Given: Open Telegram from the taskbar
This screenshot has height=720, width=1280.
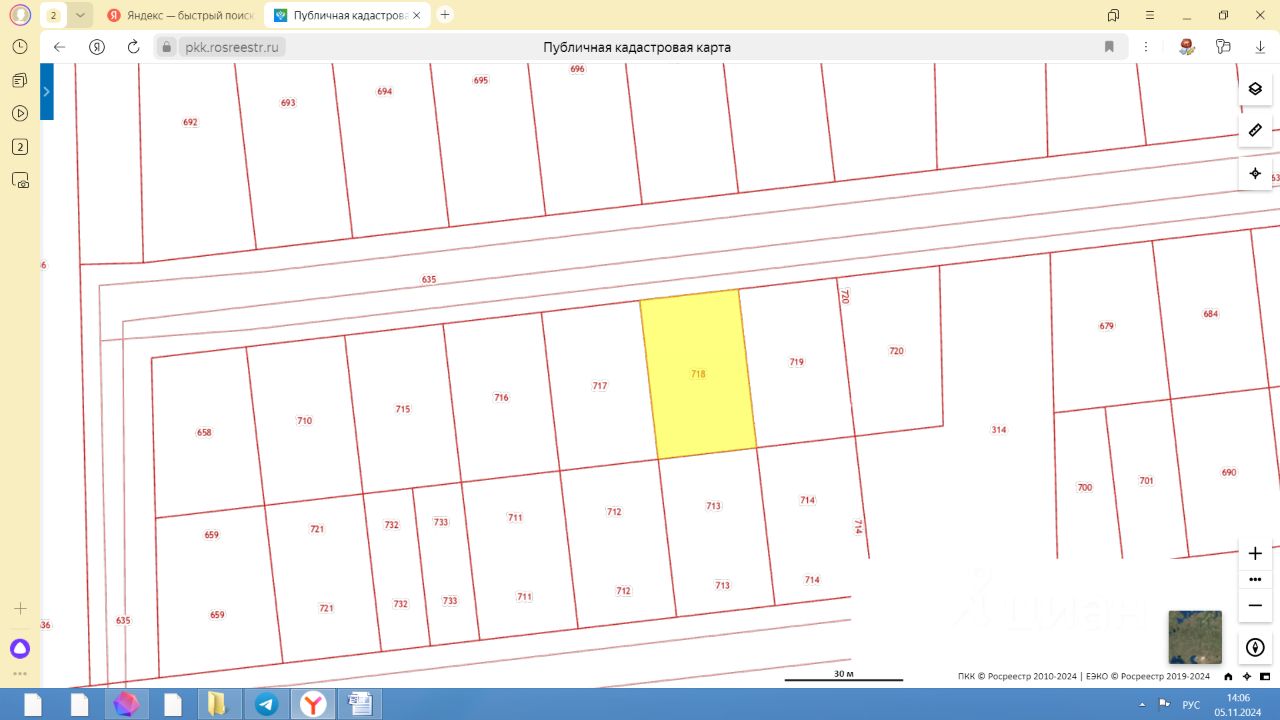Looking at the screenshot, I should (267, 704).
